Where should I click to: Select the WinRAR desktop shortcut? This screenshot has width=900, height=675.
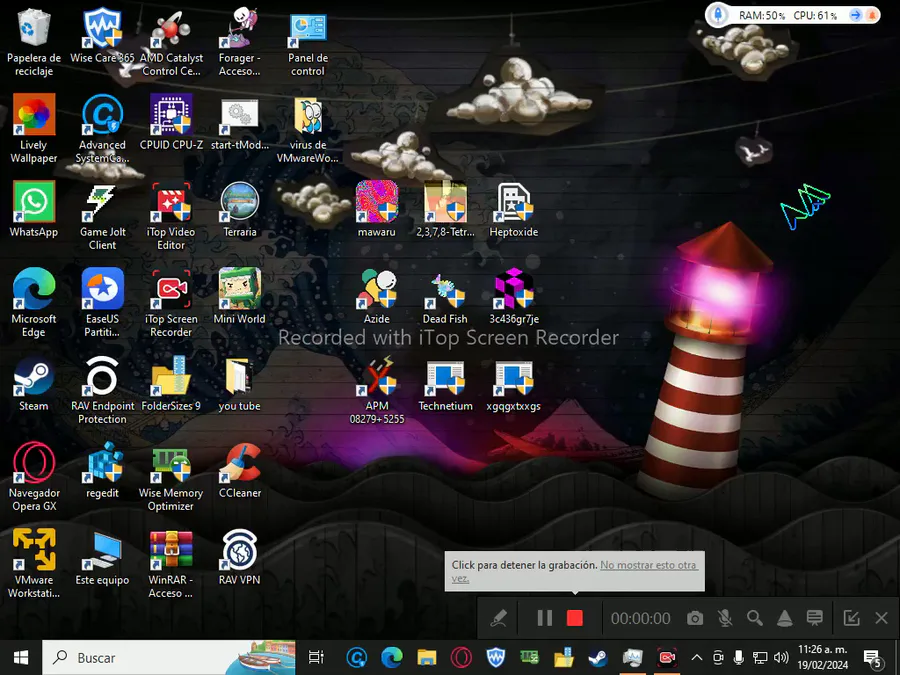coord(171,564)
